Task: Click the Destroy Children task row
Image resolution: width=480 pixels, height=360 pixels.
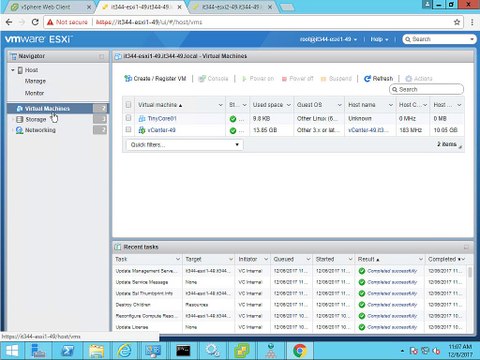Action: (x=290, y=305)
